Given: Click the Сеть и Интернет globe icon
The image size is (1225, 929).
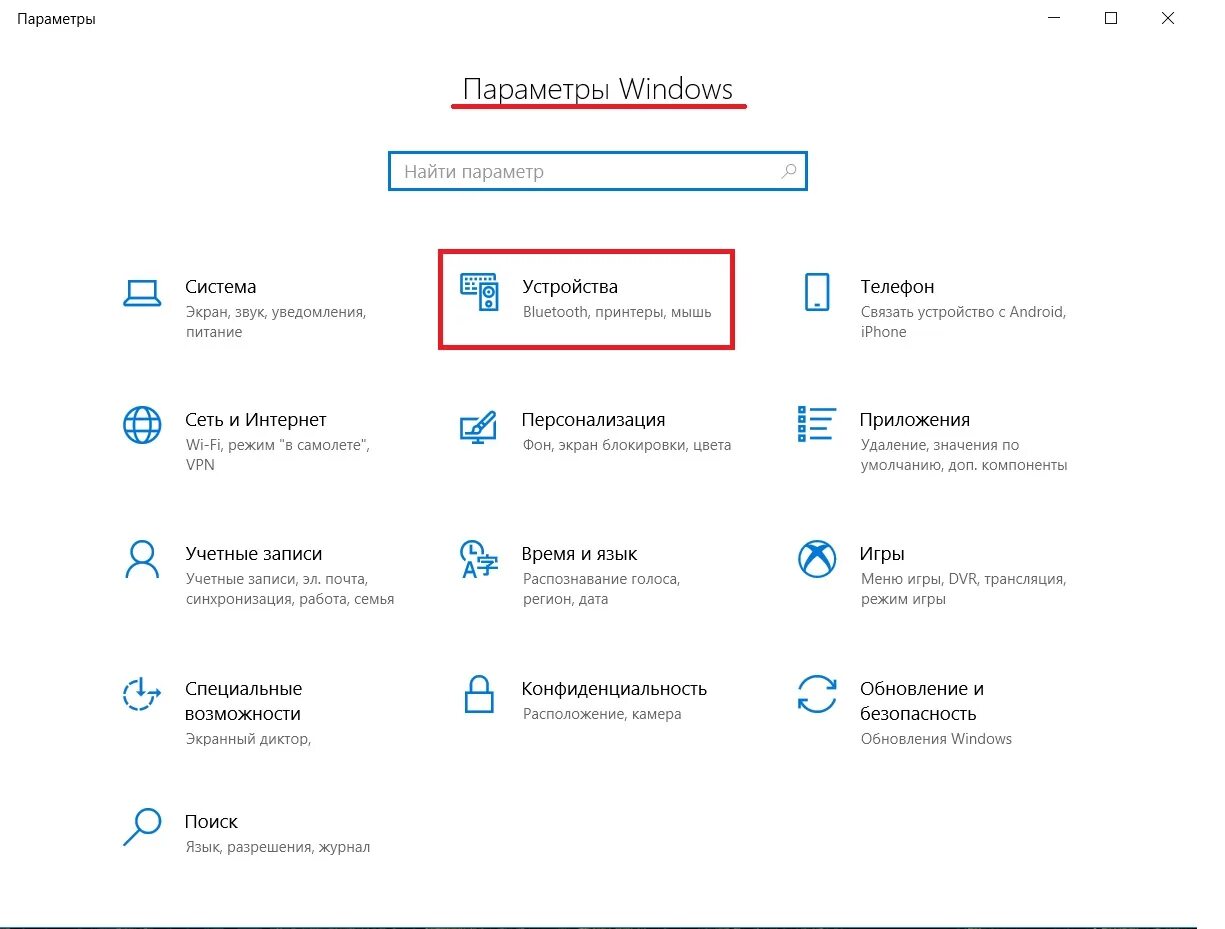Looking at the screenshot, I should pos(142,425).
